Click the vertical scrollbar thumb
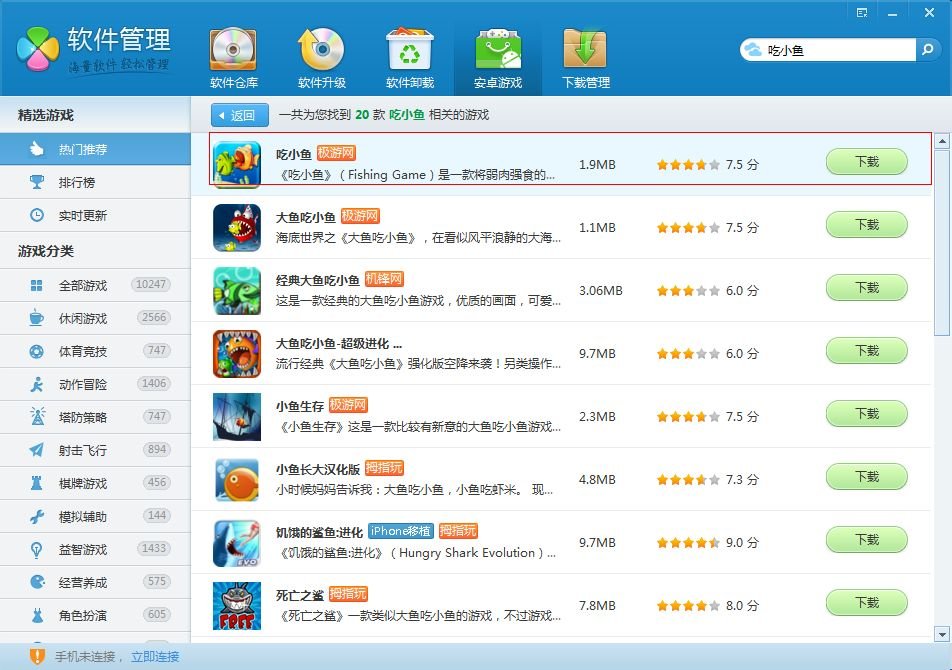The height and width of the screenshot is (670, 952). click(942, 242)
